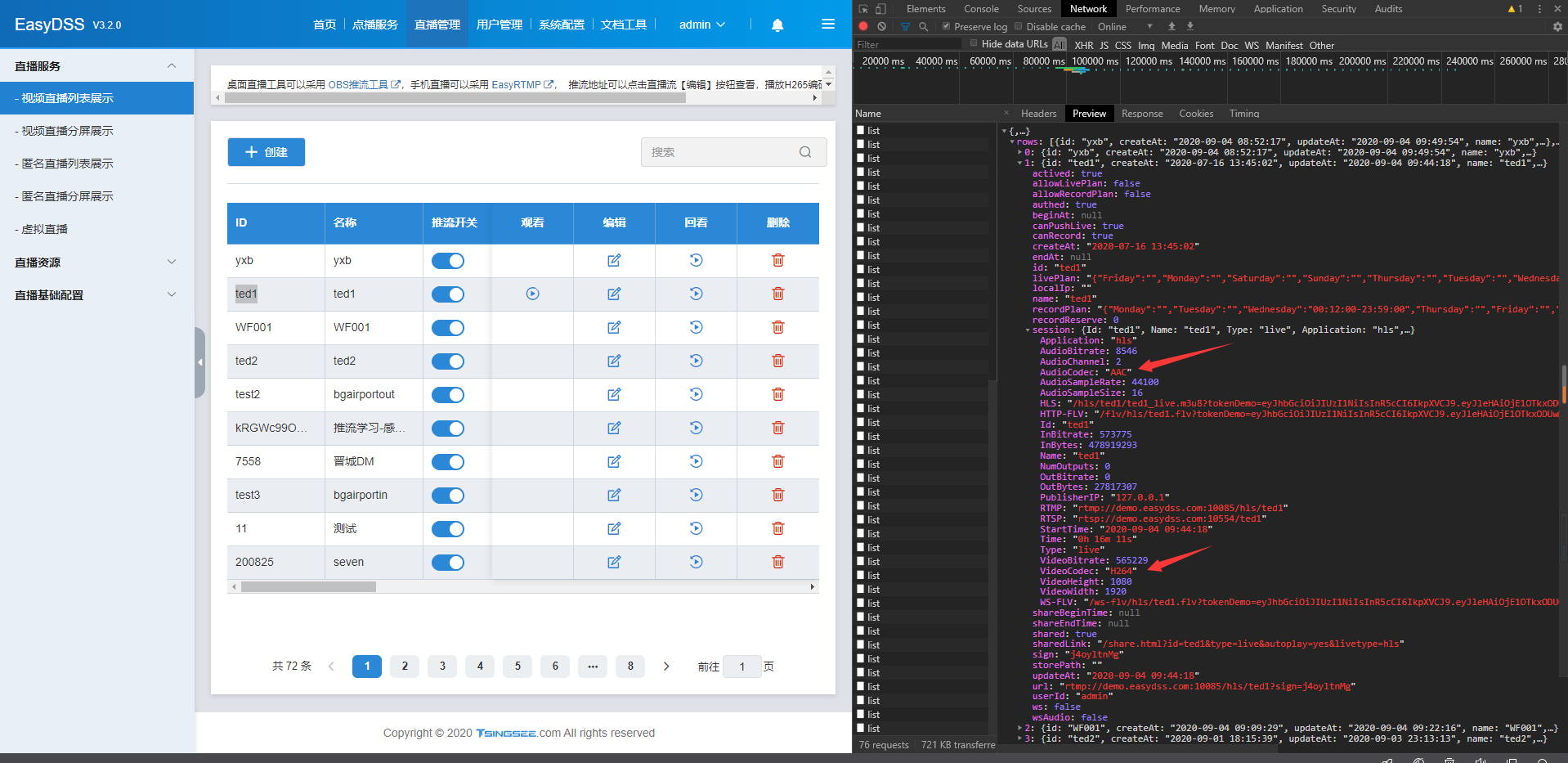The image size is (1568, 763).
Task: Toggle the Disable cache checkbox
Action: tap(1019, 26)
